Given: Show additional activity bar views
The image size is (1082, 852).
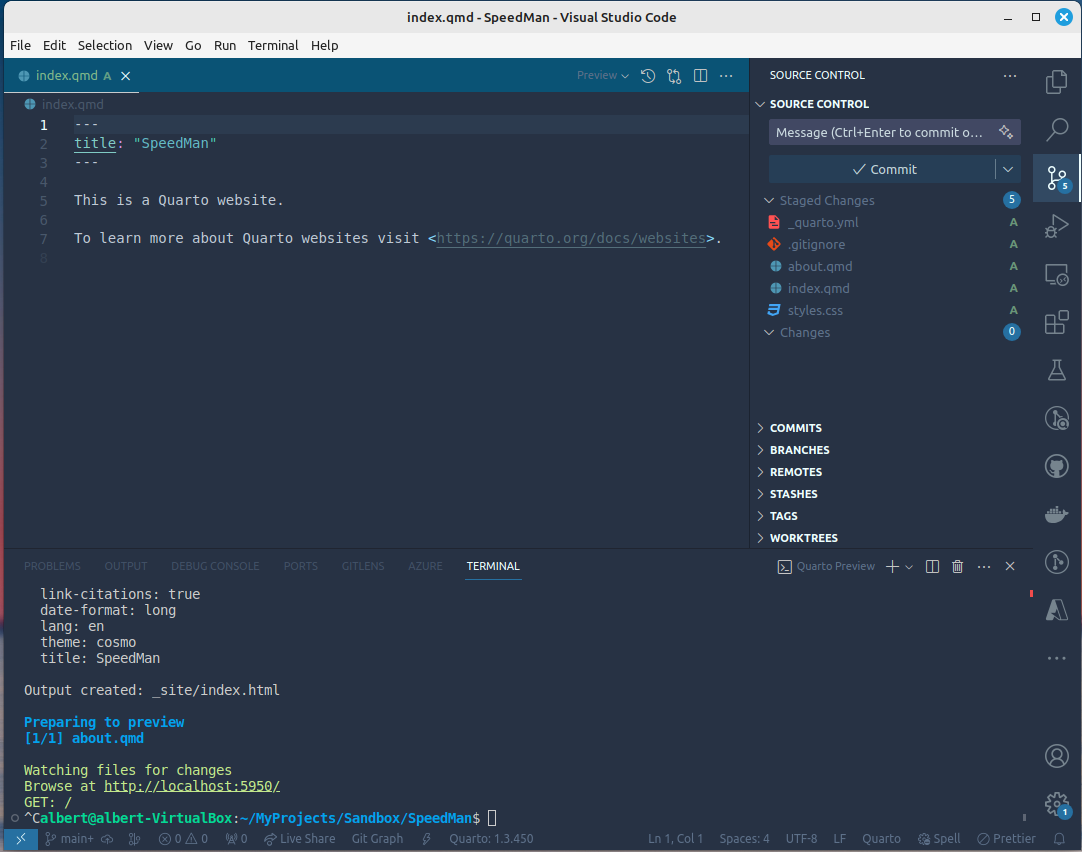Looking at the screenshot, I should [x=1056, y=658].
